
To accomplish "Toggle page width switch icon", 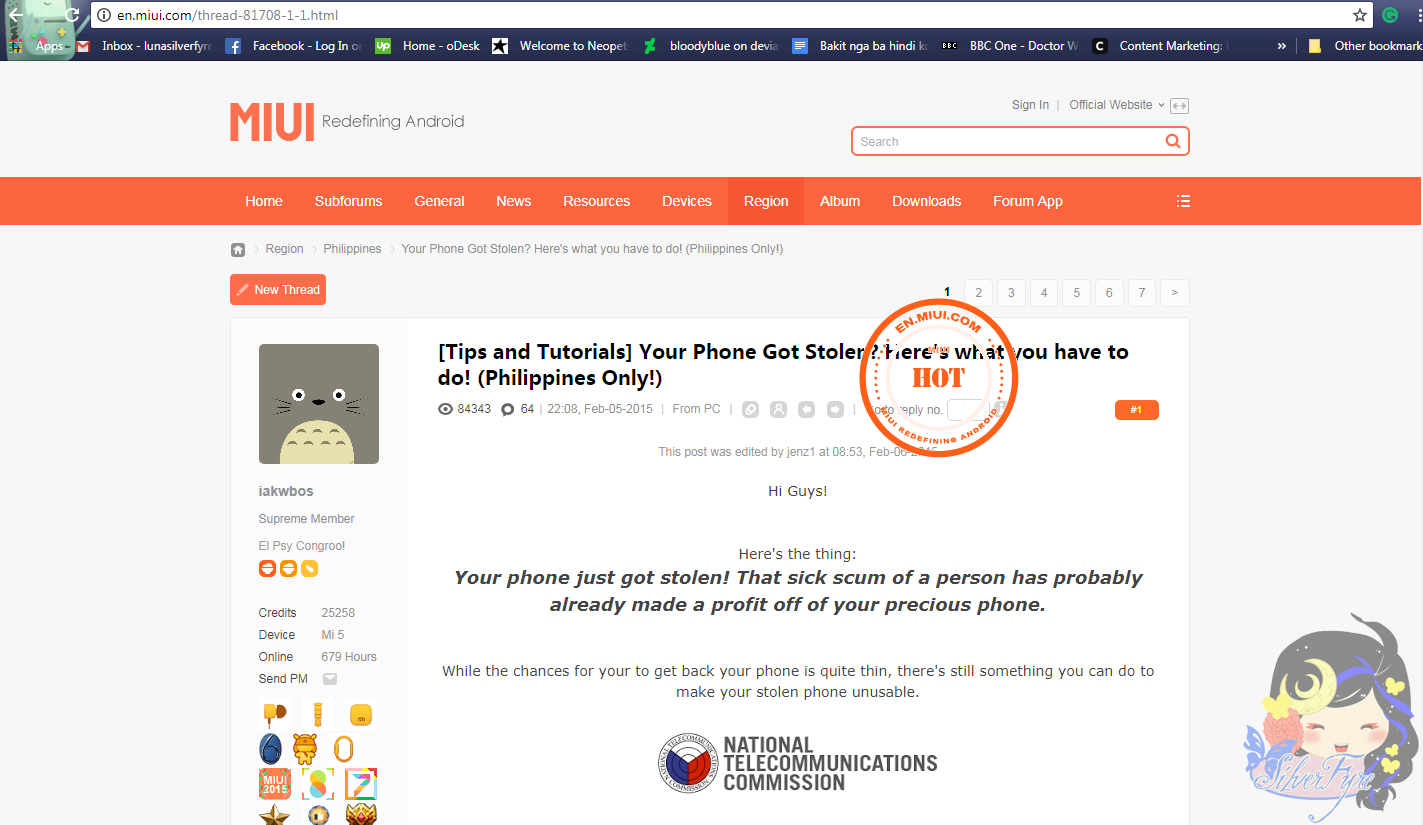I will [1179, 106].
